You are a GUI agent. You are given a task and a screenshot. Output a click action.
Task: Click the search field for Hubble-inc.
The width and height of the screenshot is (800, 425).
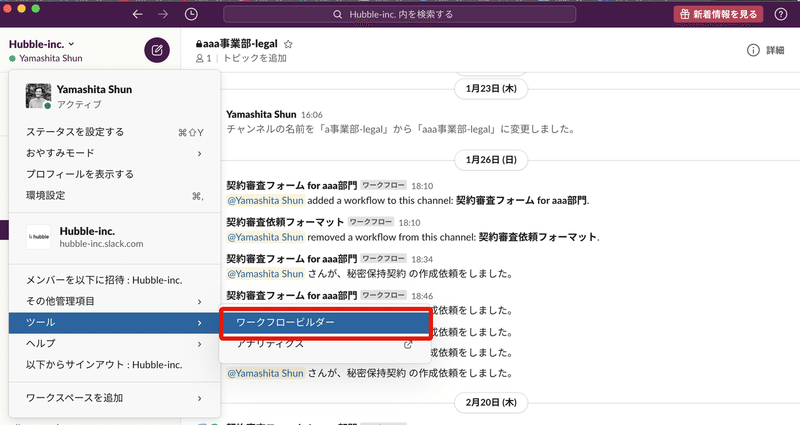[399, 14]
